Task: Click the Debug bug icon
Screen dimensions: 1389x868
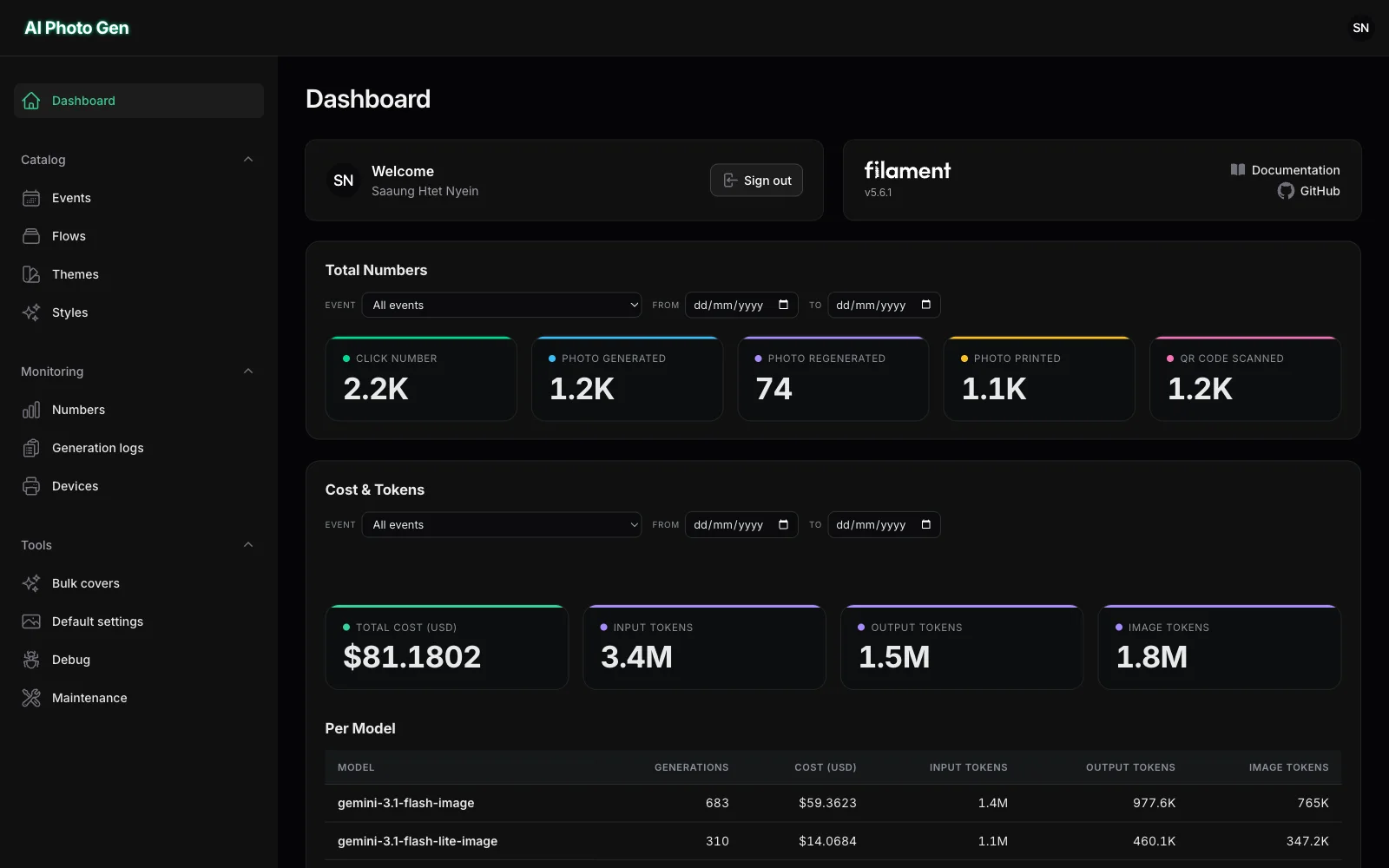Action: point(31,660)
